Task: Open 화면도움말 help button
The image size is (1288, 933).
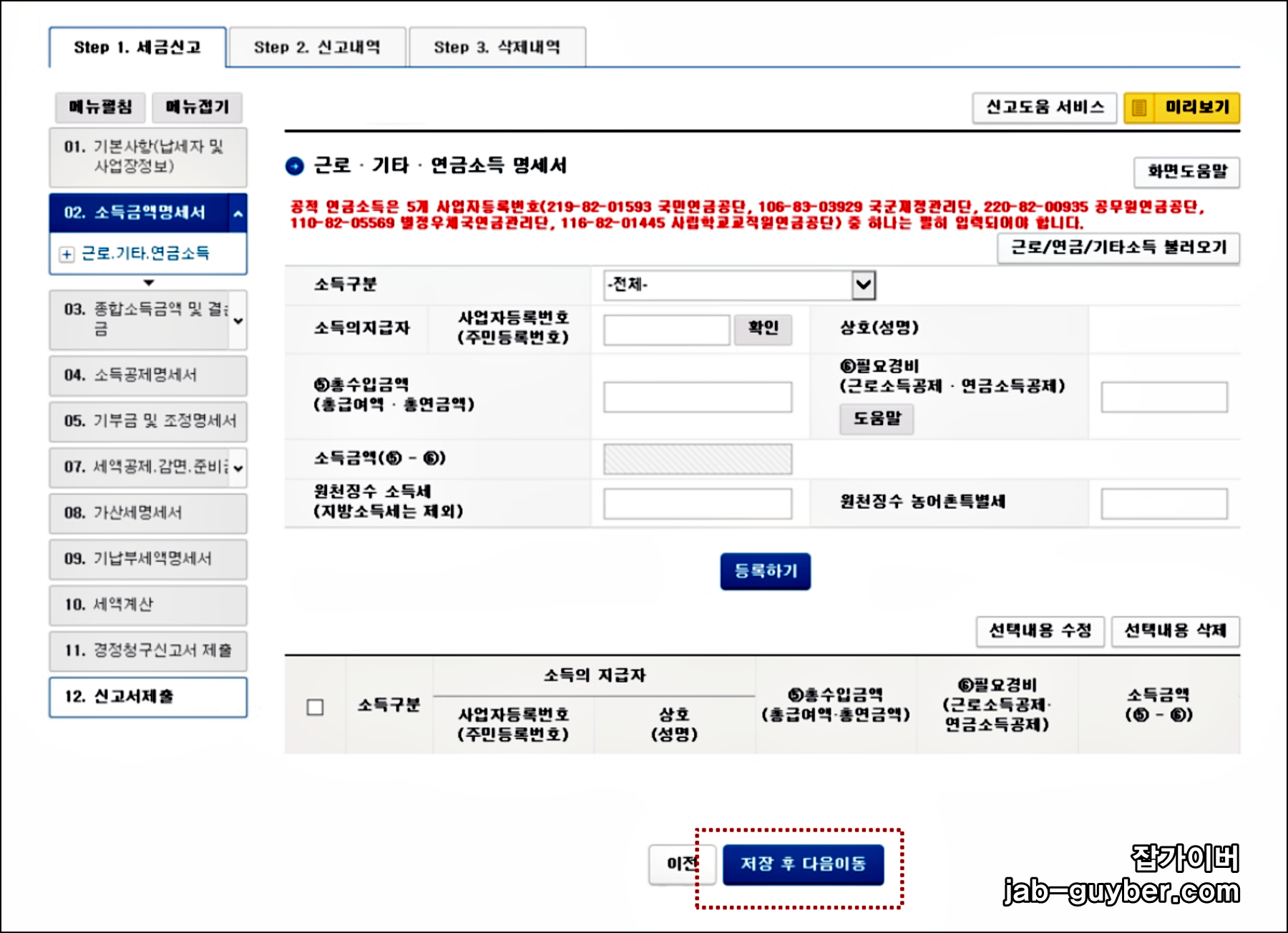Action: [x=1187, y=172]
